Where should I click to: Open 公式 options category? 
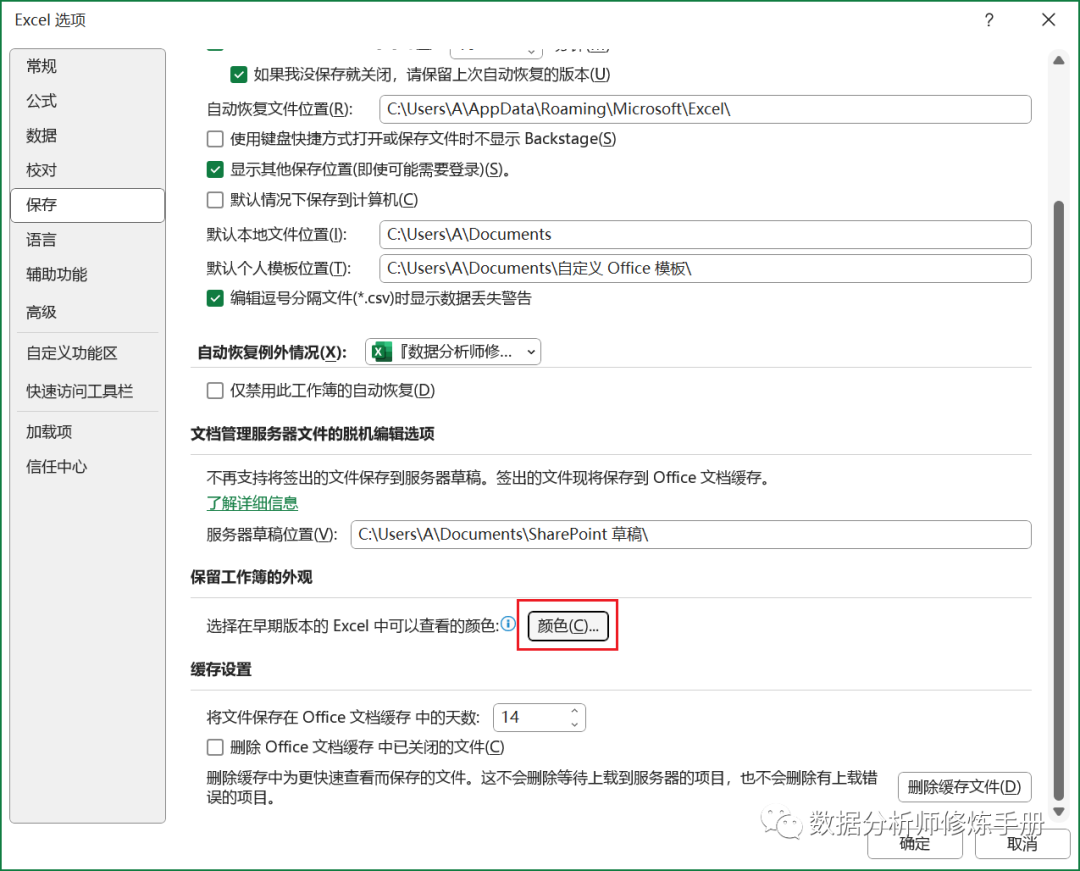click(x=87, y=101)
